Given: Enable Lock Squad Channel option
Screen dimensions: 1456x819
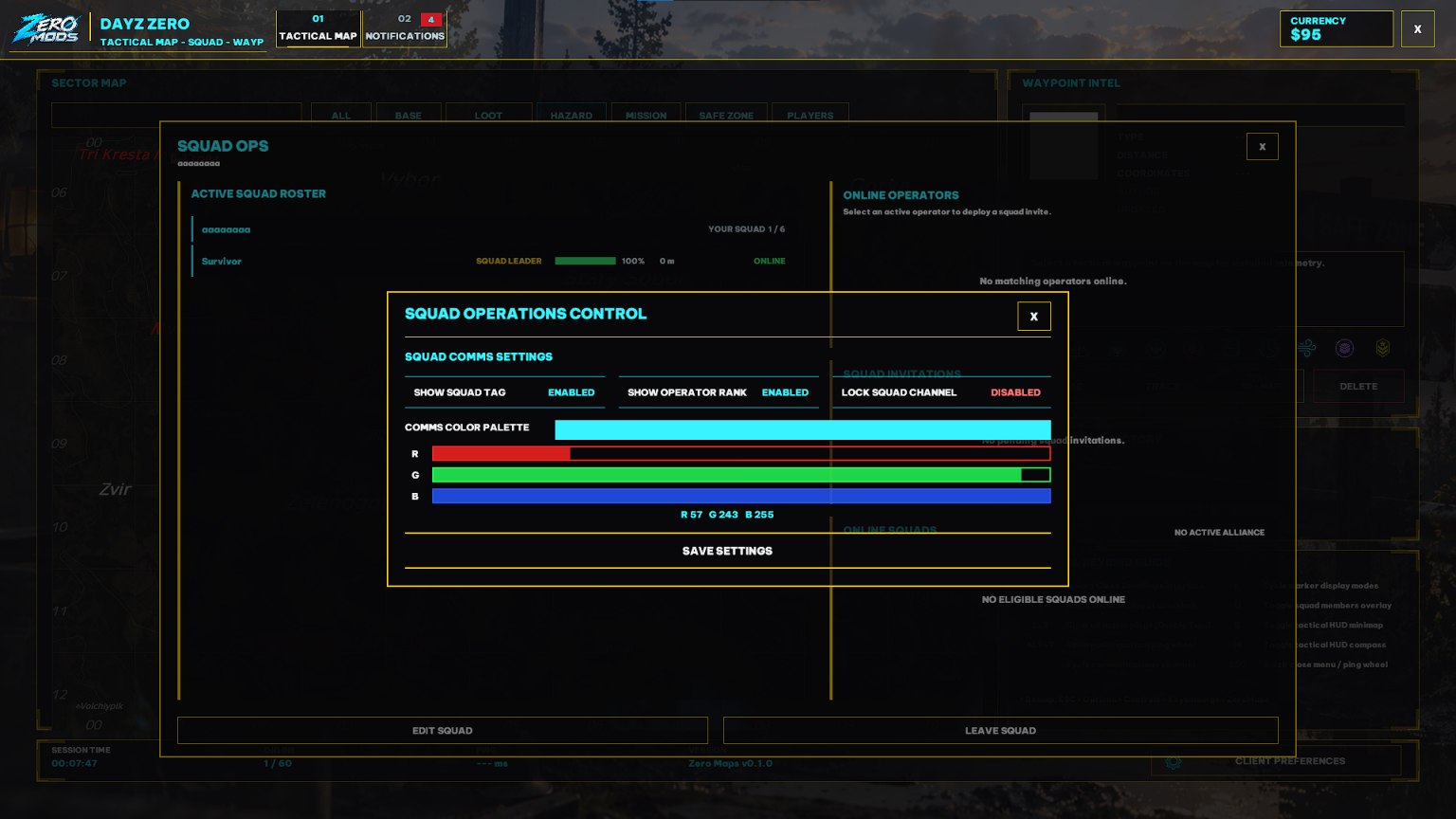Looking at the screenshot, I should tap(941, 392).
